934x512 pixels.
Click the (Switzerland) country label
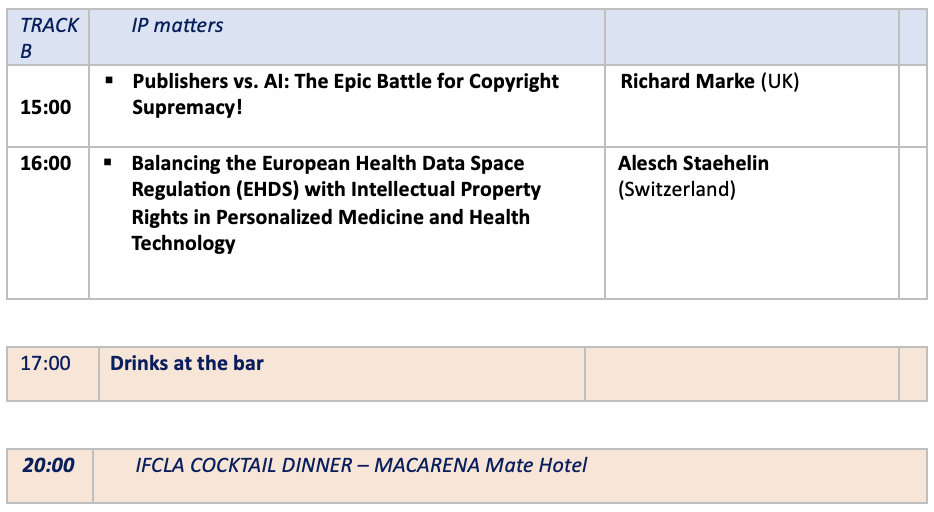click(x=677, y=189)
